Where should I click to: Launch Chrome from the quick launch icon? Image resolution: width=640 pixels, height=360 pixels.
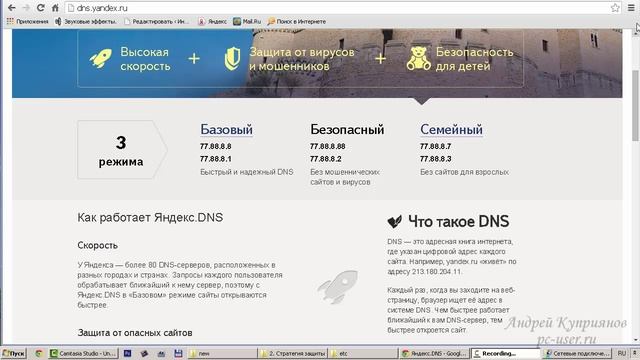point(39,353)
